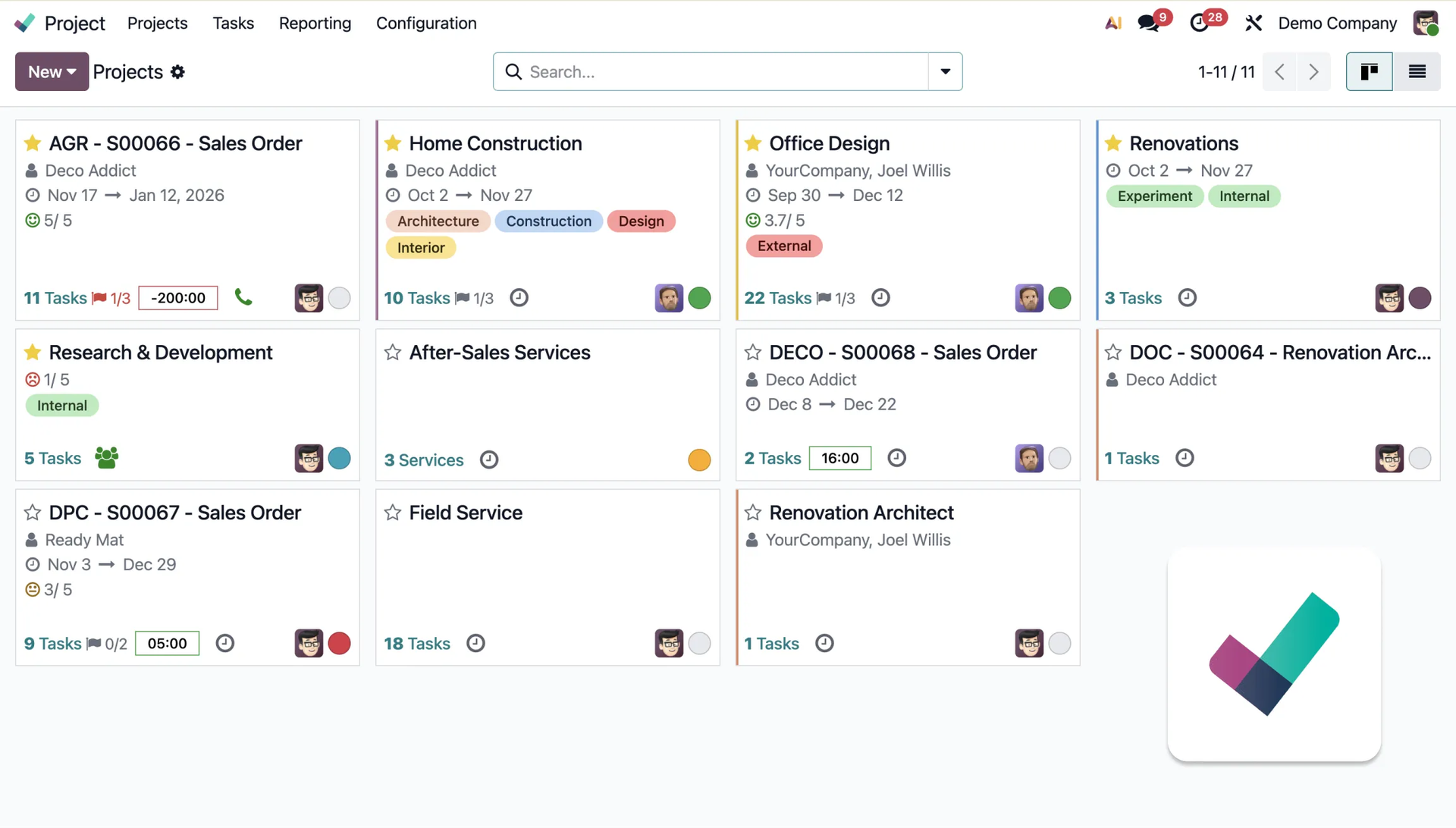Open activity clock on Field Service card
The width and height of the screenshot is (1456, 828).
(475, 643)
